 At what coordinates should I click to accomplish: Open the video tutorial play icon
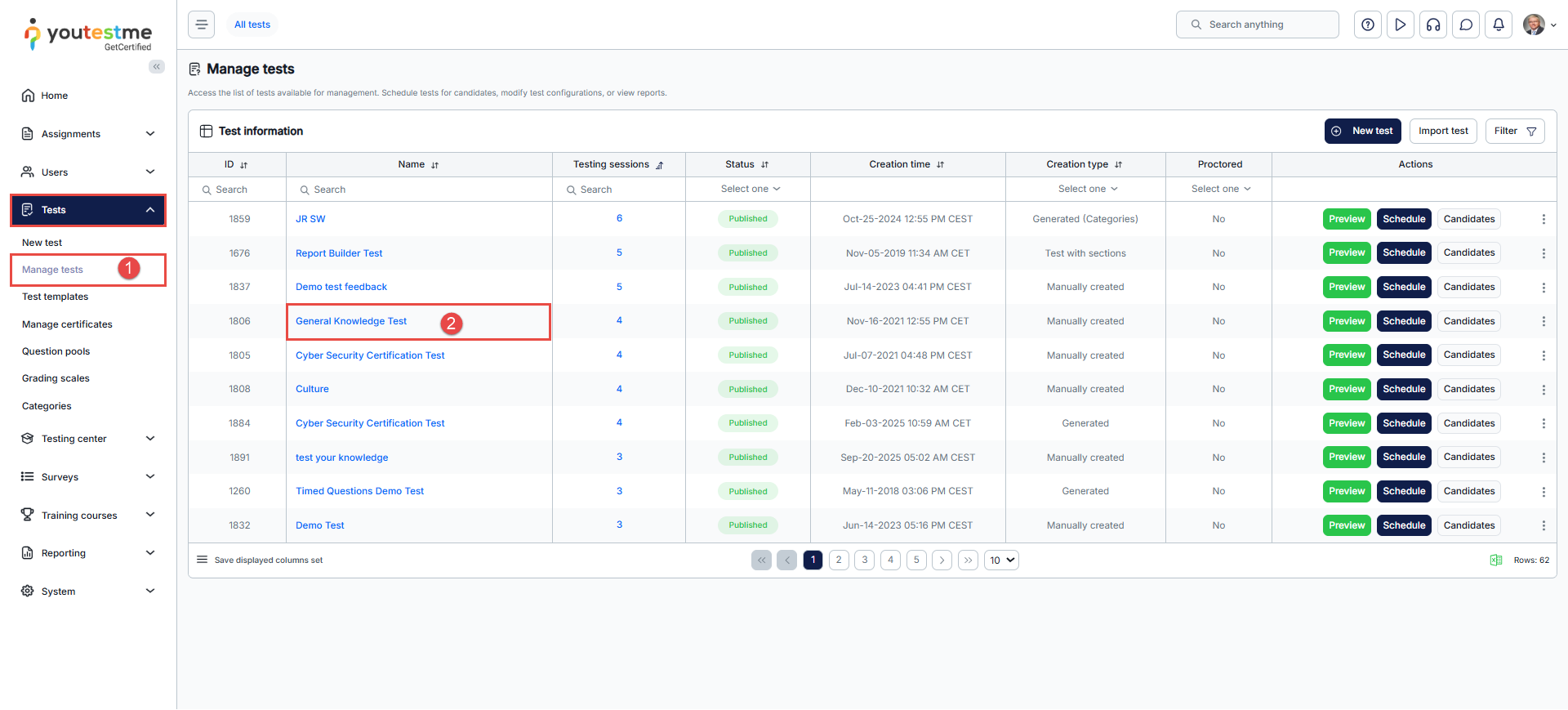[1400, 25]
